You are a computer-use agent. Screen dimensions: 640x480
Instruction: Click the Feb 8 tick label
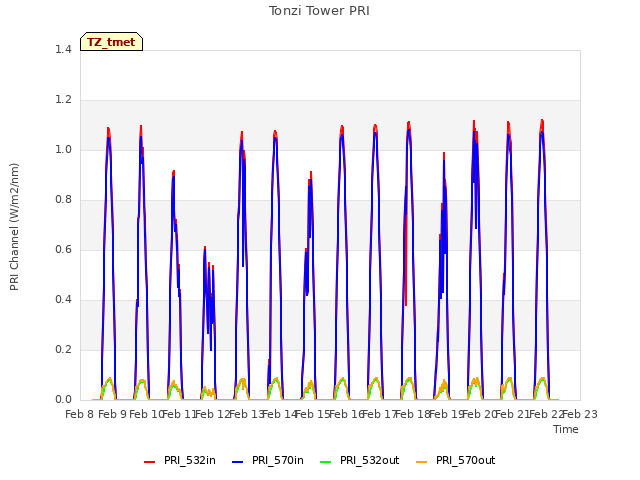[80, 415]
